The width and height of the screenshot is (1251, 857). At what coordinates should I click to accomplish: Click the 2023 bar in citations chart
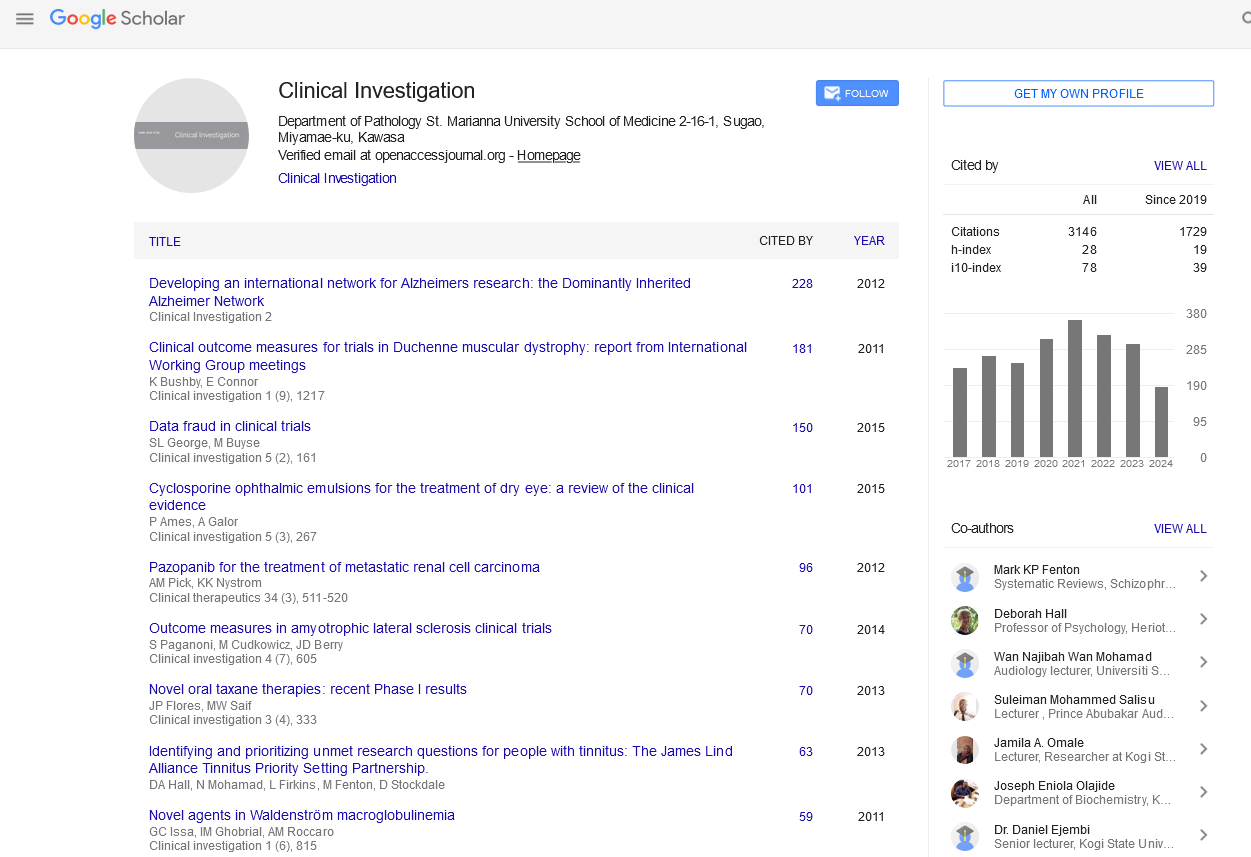coord(1132,400)
